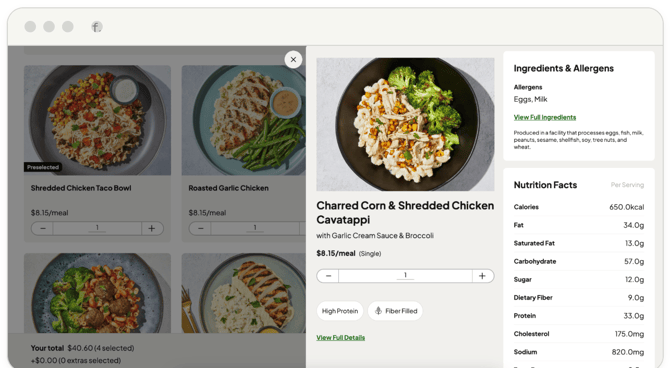Select the High Protein tag

(x=340, y=311)
